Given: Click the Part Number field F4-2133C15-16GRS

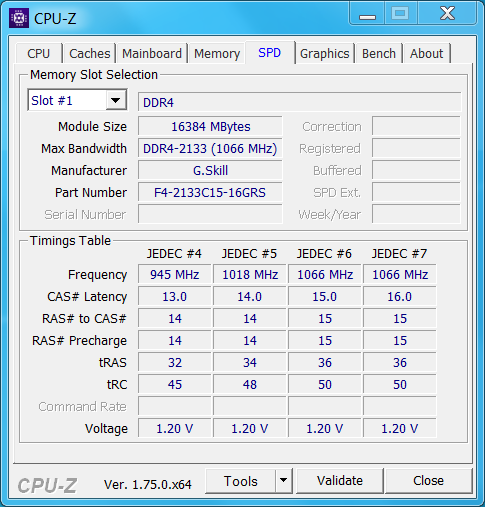Looking at the screenshot, I should 210,192.
